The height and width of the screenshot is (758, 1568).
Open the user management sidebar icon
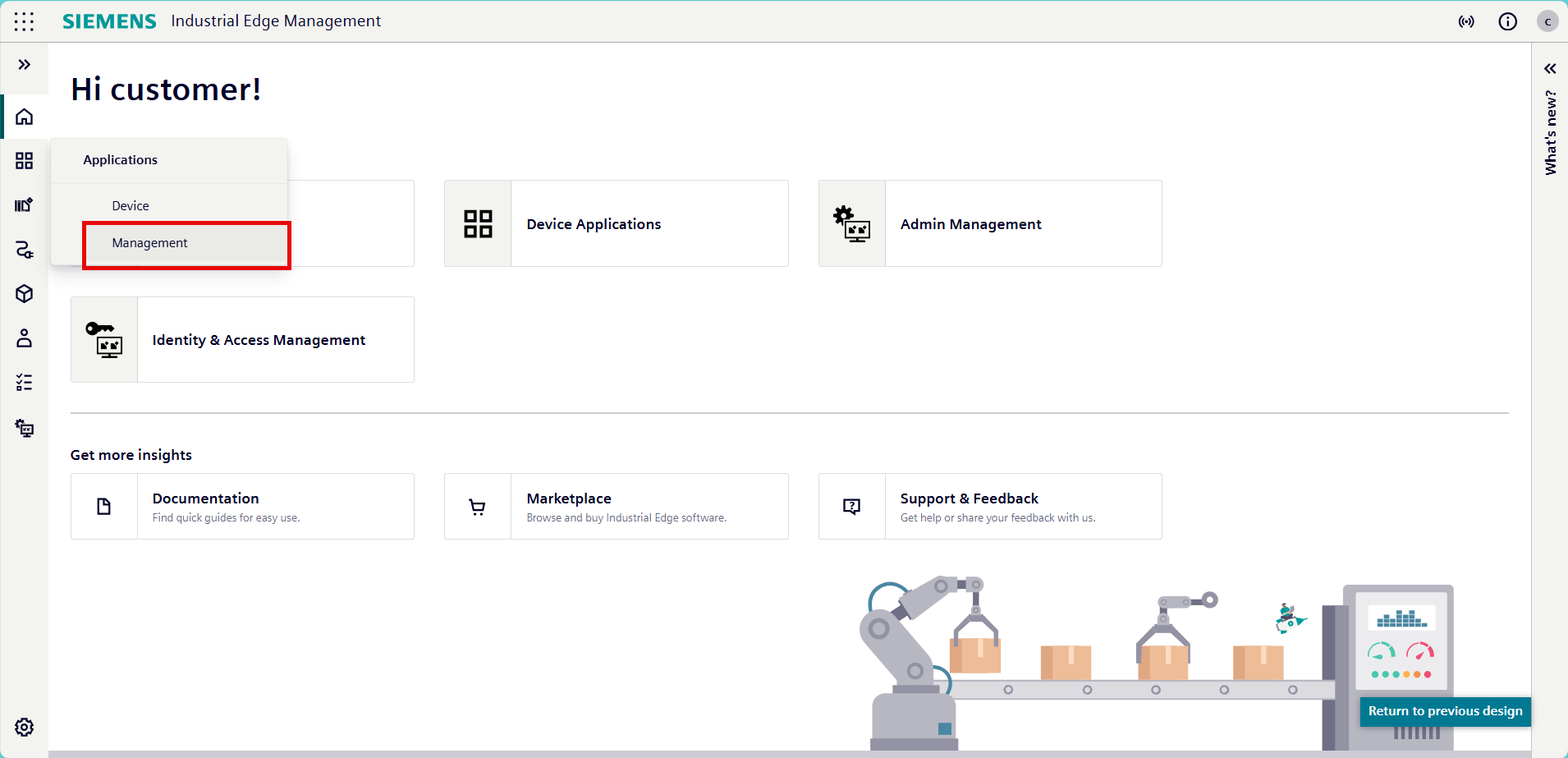(x=25, y=338)
